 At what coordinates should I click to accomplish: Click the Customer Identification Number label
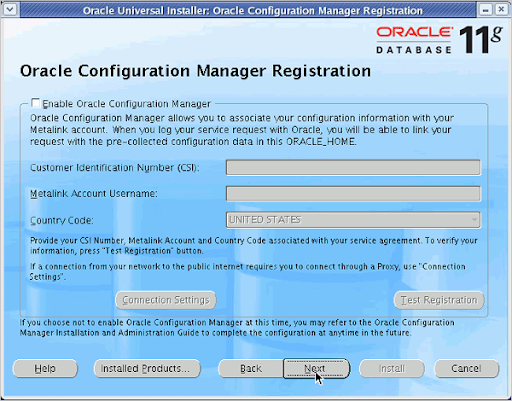[x=115, y=168]
